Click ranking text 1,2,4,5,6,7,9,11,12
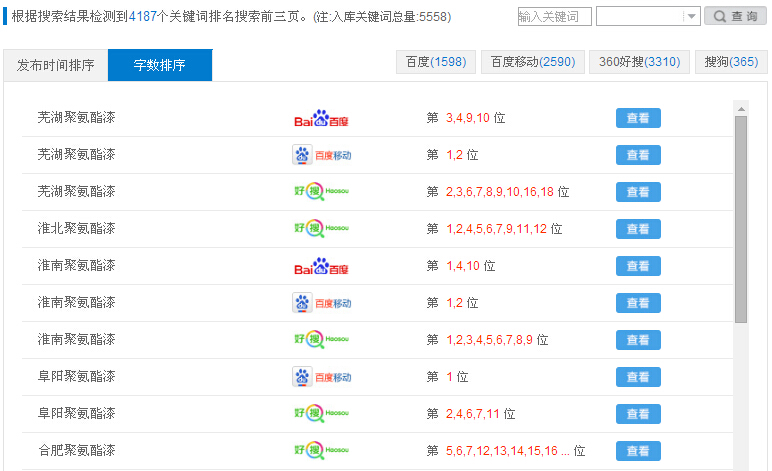 tap(496, 229)
